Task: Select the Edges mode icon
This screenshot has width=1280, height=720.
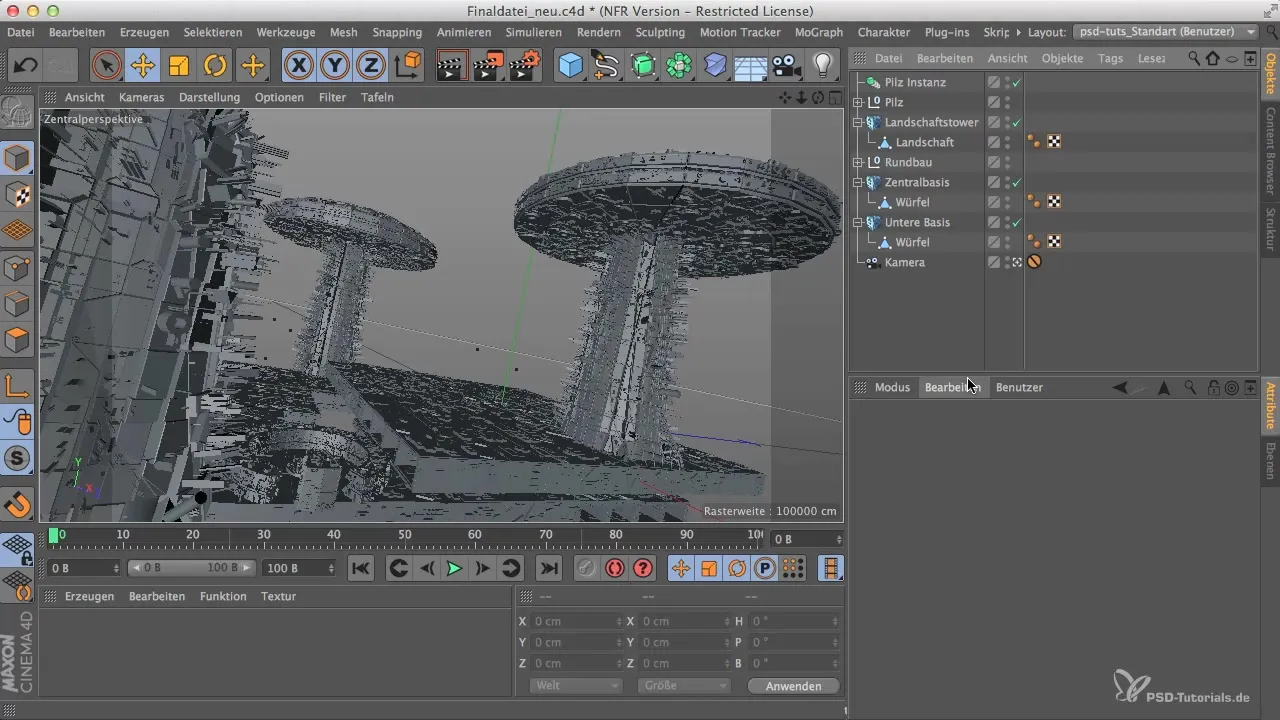Action: (18, 303)
